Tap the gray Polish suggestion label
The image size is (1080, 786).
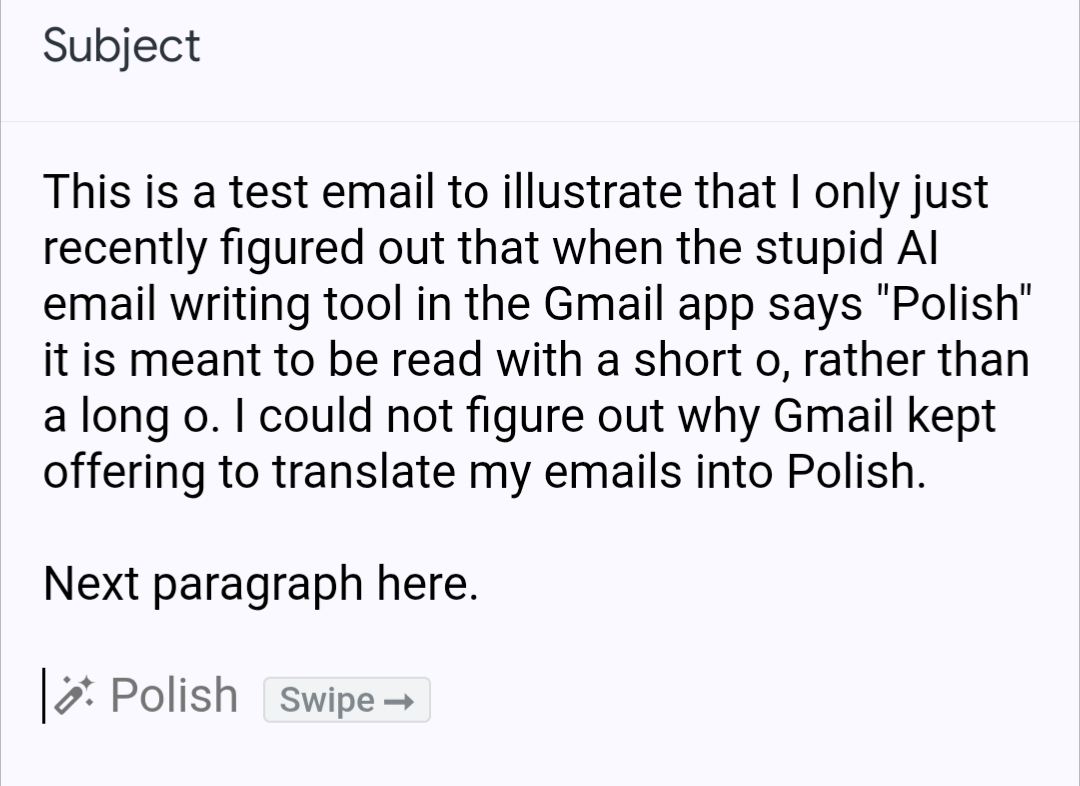(174, 695)
